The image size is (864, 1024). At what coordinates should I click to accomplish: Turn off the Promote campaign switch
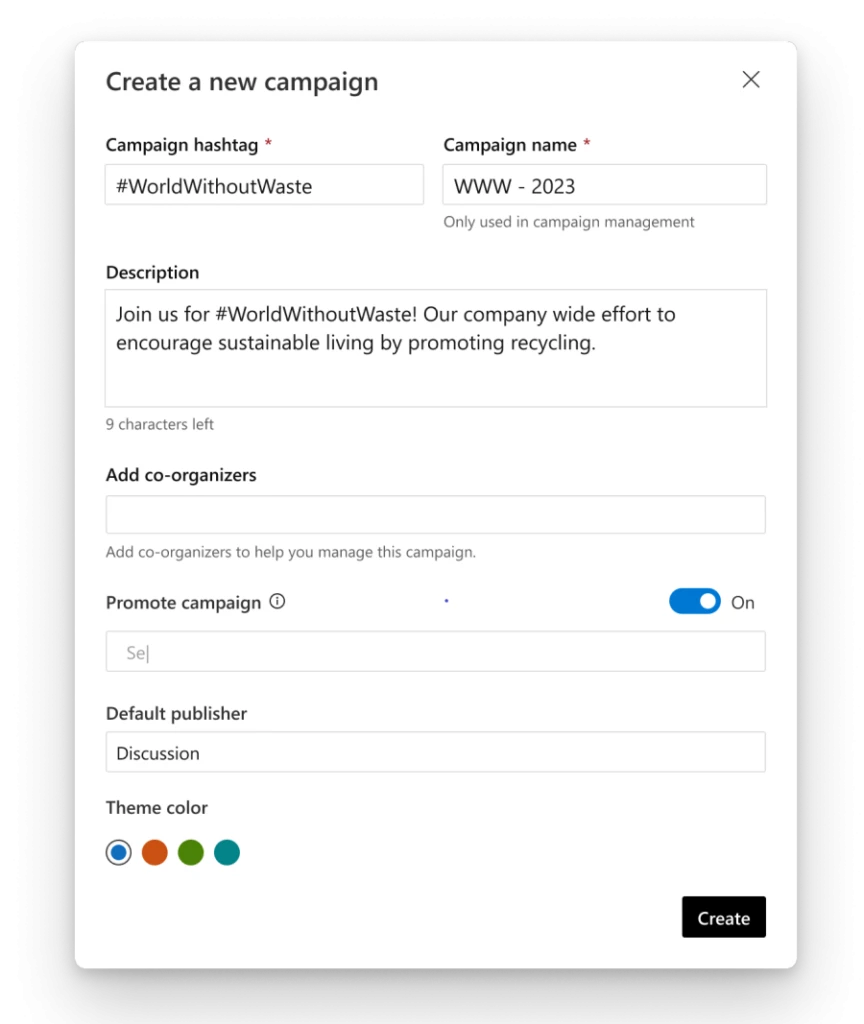coord(694,601)
